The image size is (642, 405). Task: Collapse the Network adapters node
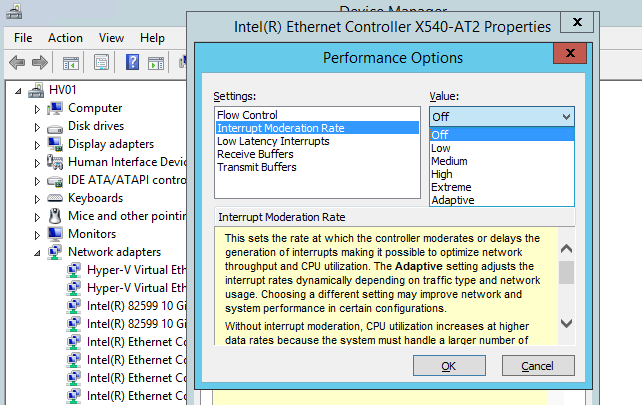pos(37,253)
